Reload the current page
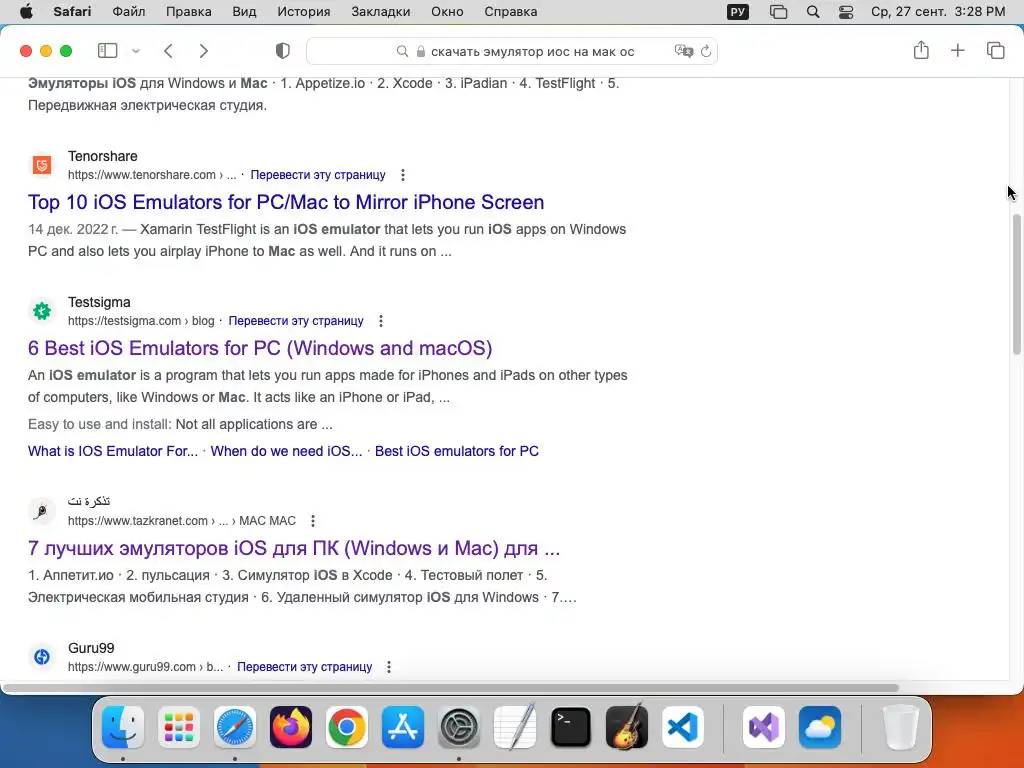The image size is (1024, 768). click(x=706, y=51)
